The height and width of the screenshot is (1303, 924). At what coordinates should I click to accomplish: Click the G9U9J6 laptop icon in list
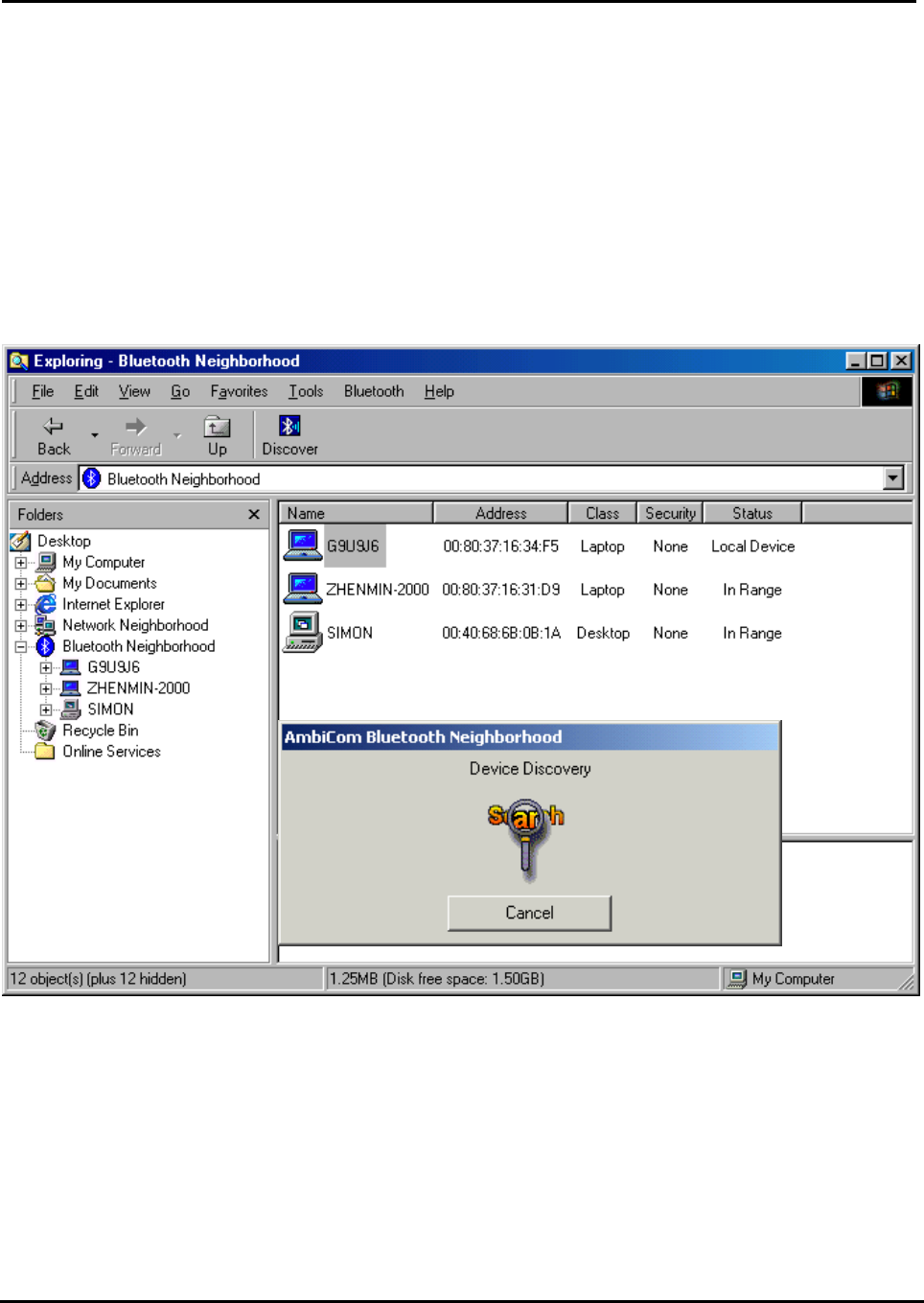(303, 546)
